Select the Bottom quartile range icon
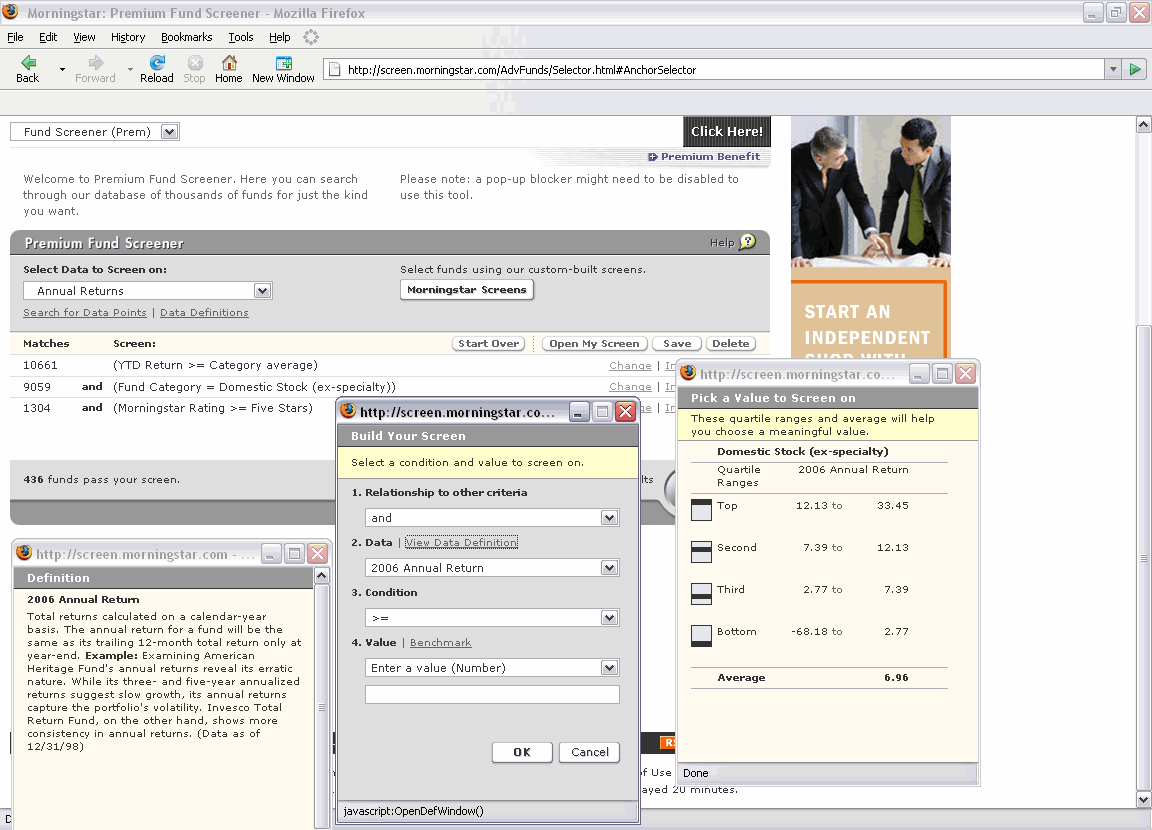This screenshot has height=830, width=1152. 701,635
